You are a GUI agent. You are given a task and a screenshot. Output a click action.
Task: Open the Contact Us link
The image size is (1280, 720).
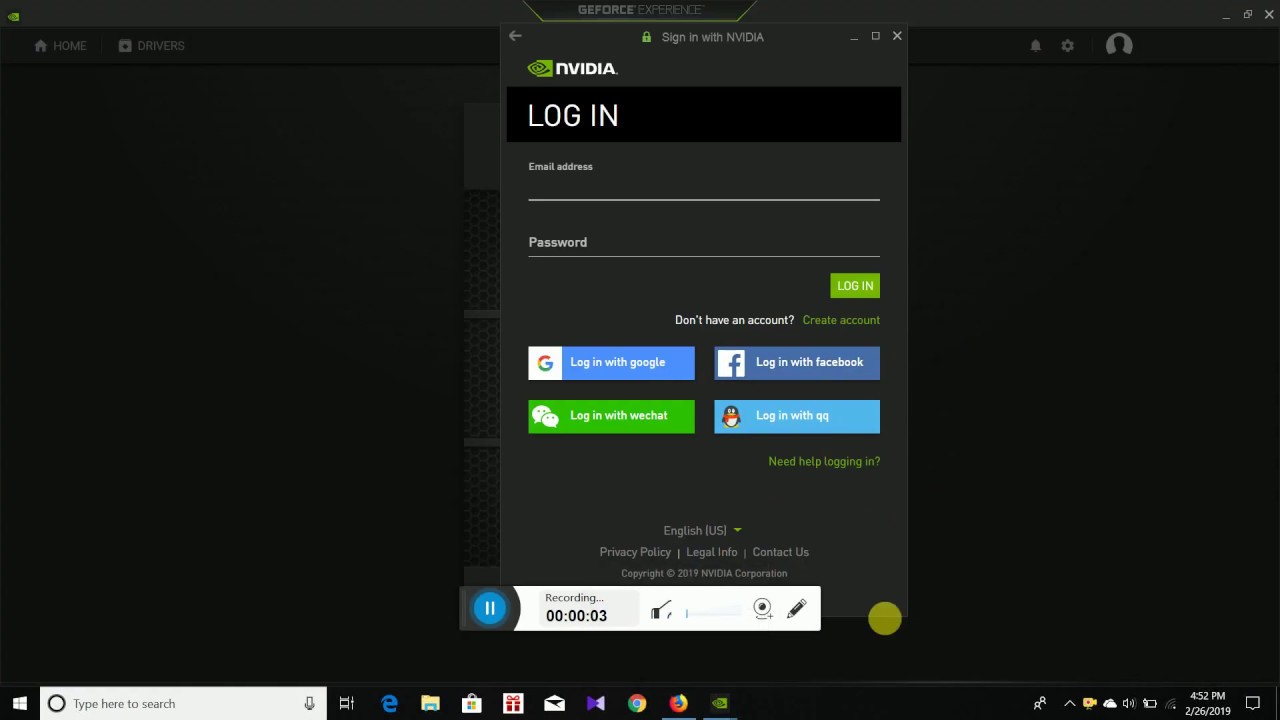point(780,552)
